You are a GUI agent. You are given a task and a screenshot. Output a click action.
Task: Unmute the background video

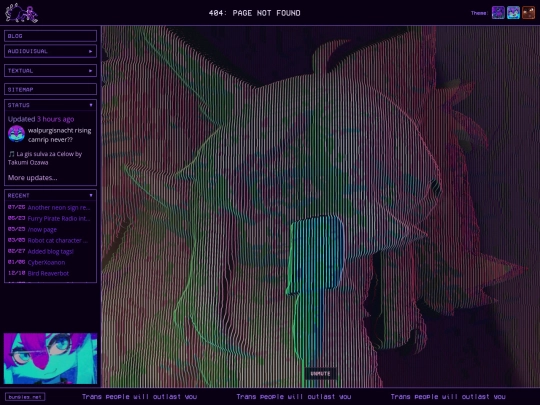(x=320, y=374)
